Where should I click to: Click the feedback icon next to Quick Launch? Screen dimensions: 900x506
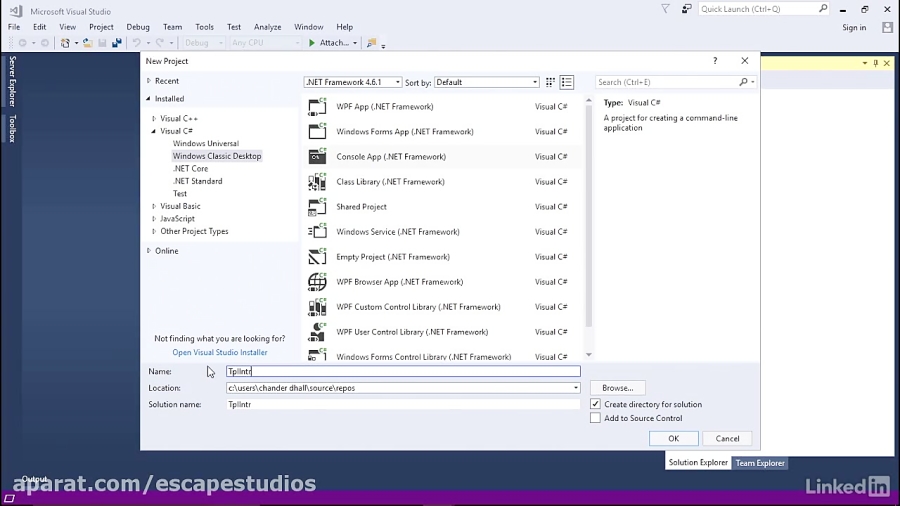tap(686, 9)
